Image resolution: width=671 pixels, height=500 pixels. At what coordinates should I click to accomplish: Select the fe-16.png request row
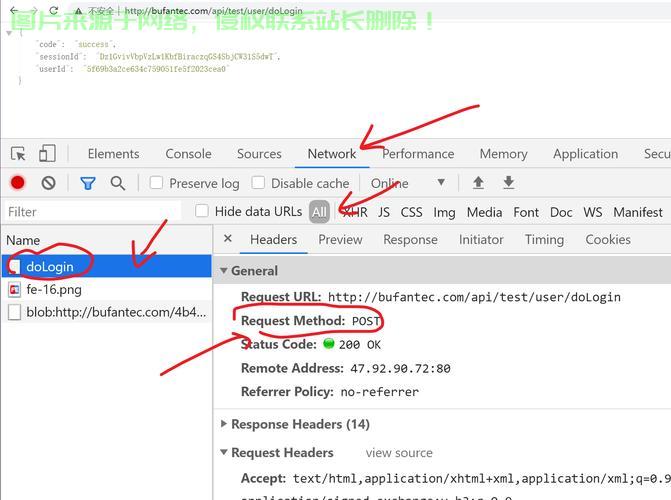(106, 290)
